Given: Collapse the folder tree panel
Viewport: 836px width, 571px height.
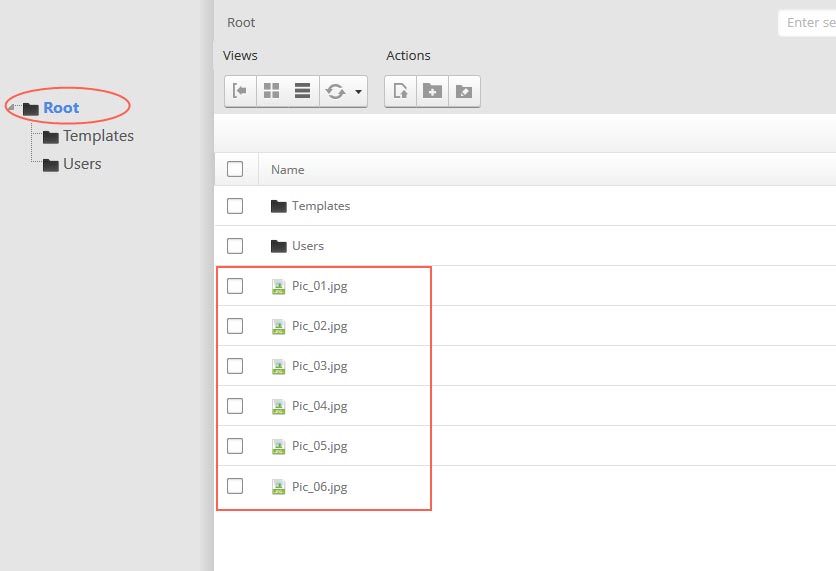Looking at the screenshot, I should [240, 91].
